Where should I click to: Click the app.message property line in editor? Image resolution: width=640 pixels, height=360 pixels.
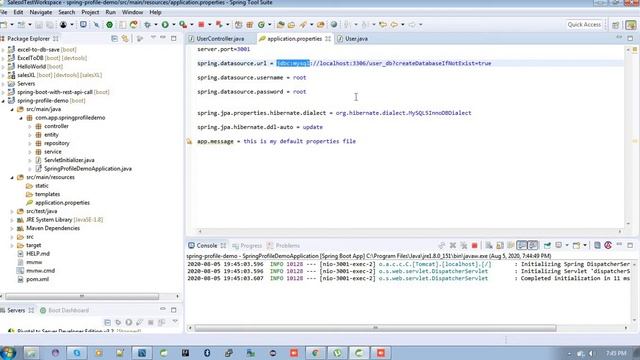pyautogui.click(x=276, y=141)
